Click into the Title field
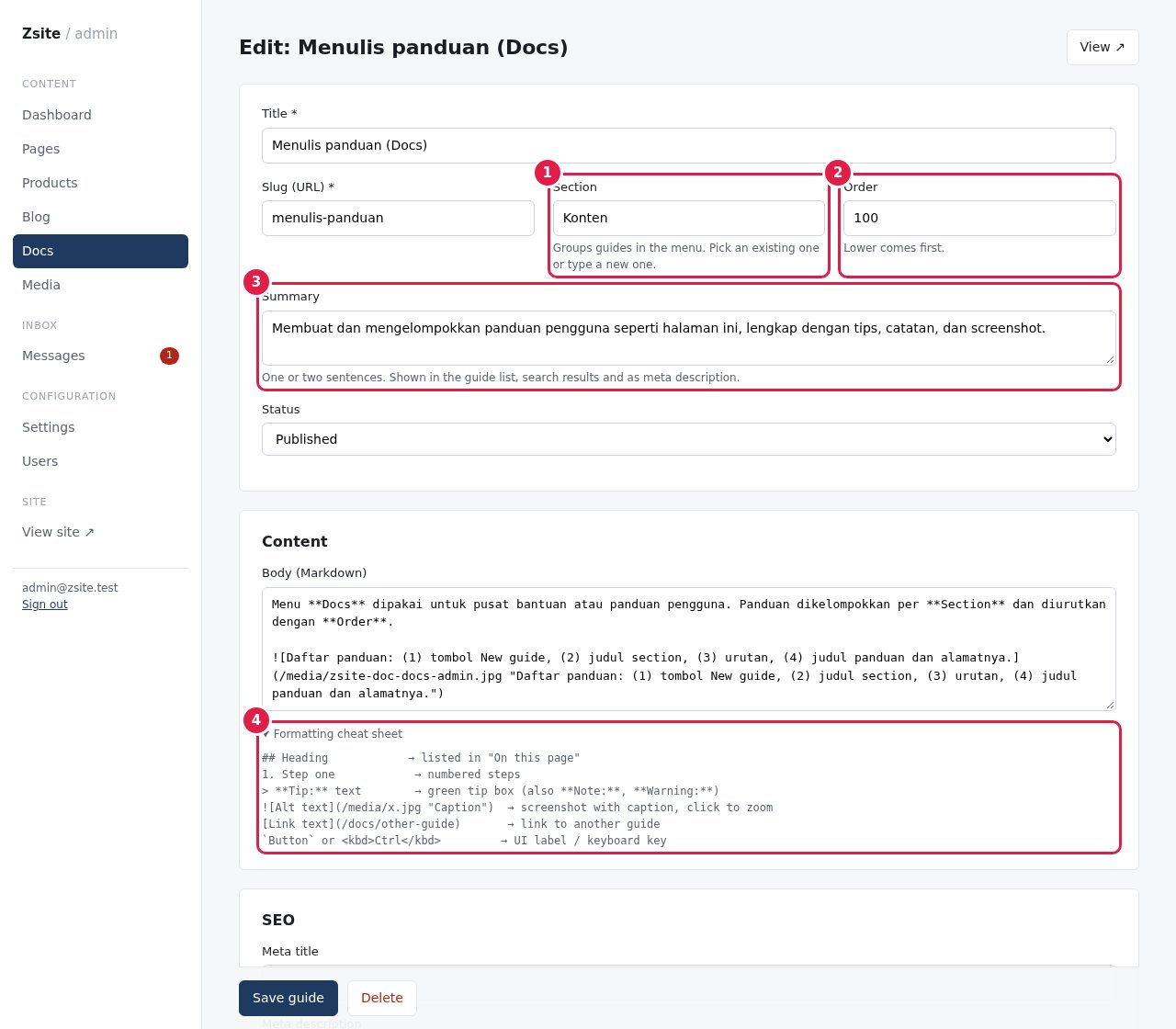1176x1029 pixels. pyautogui.click(x=689, y=145)
